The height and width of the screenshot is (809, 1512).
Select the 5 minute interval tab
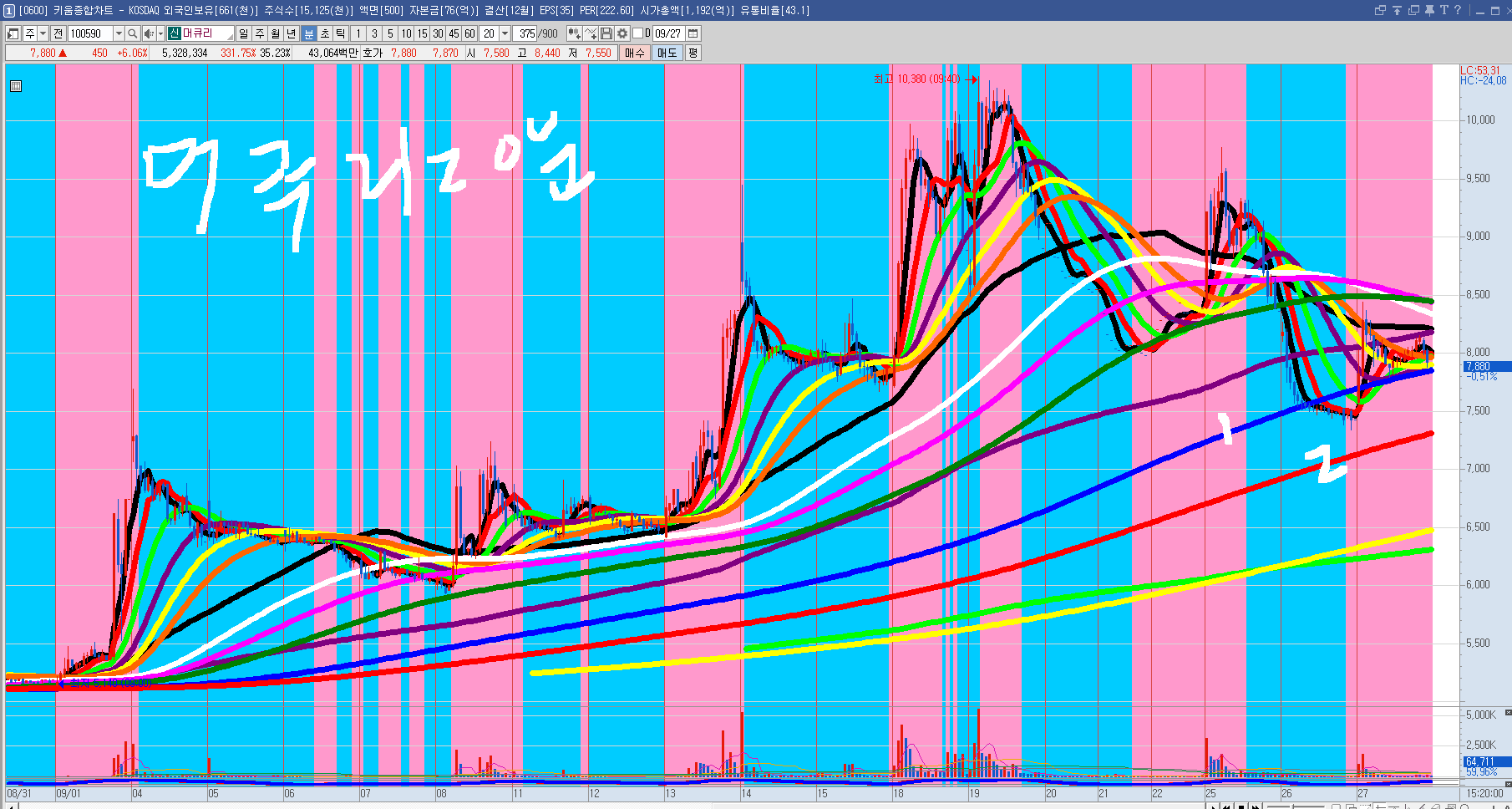point(390,33)
